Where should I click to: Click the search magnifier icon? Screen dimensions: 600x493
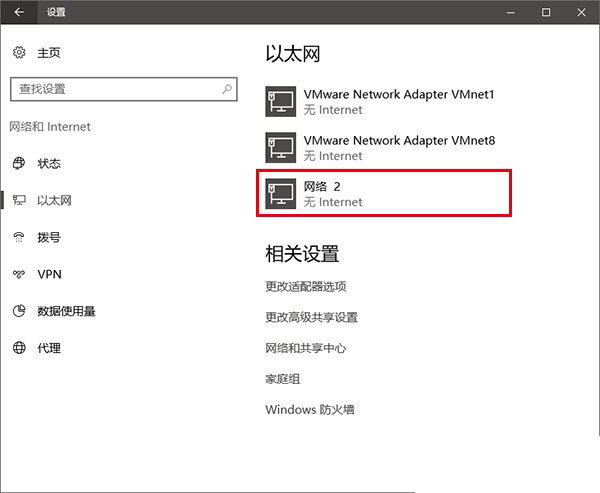(x=228, y=89)
